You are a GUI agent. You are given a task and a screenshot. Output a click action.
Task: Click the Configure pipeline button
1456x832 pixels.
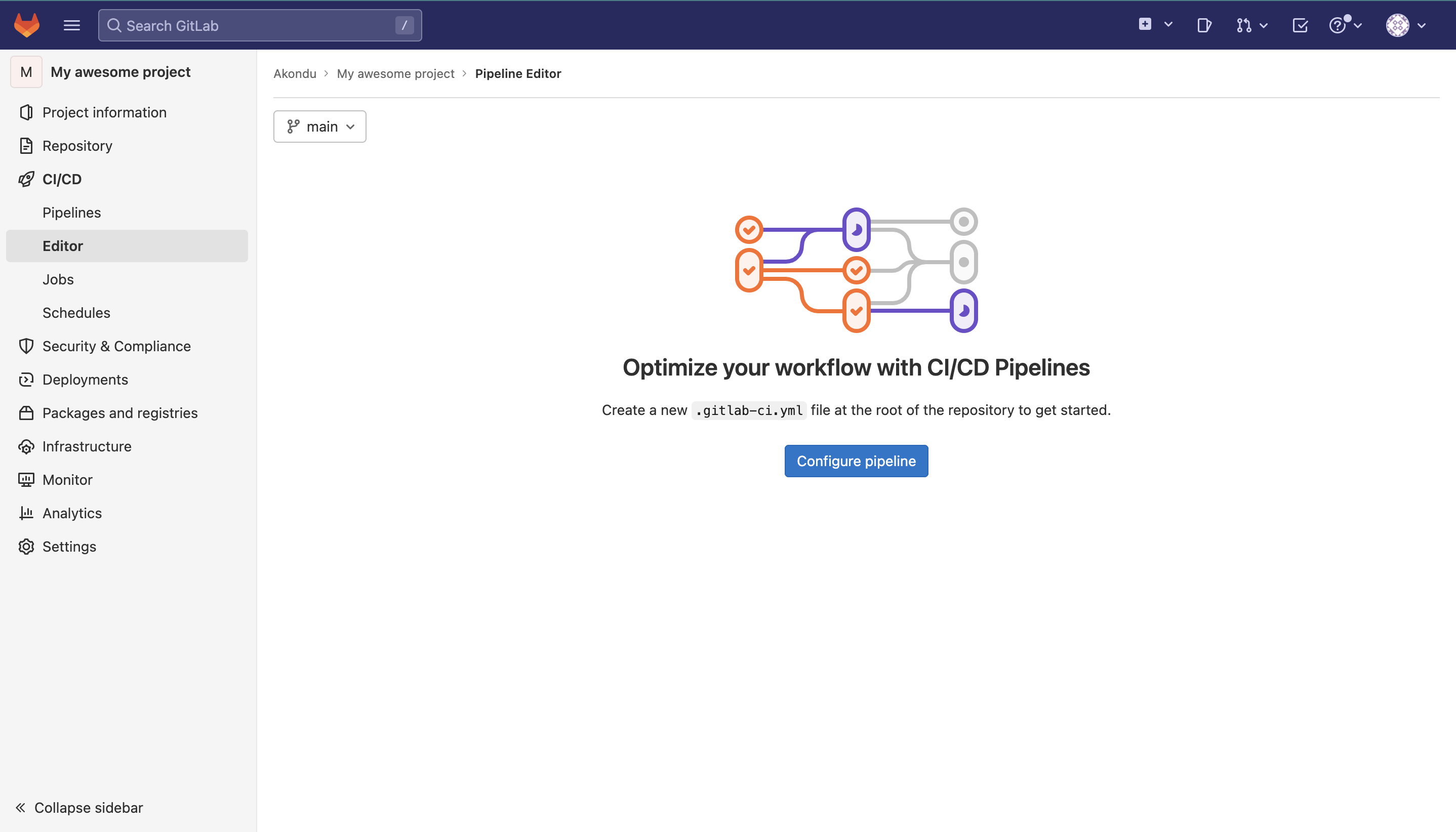pyautogui.click(x=856, y=461)
